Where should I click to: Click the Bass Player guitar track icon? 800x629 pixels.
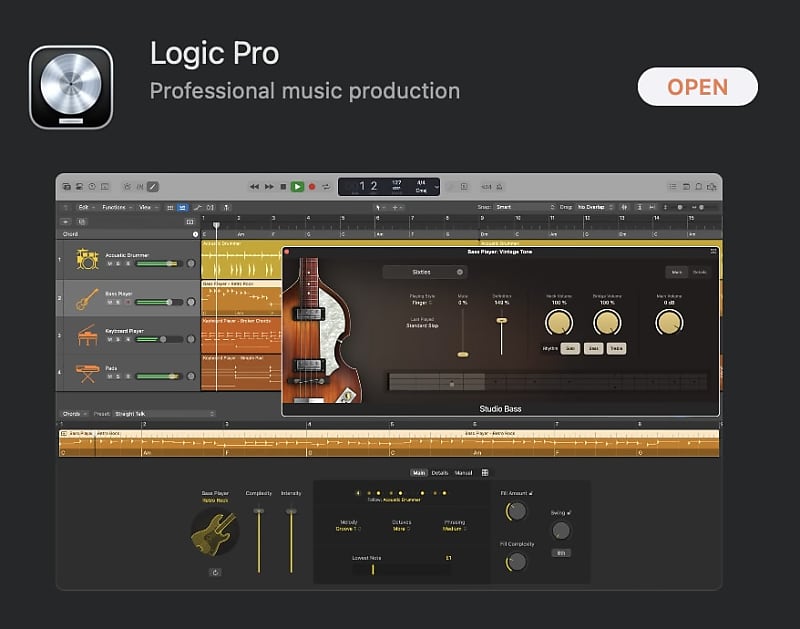[x=86, y=296]
